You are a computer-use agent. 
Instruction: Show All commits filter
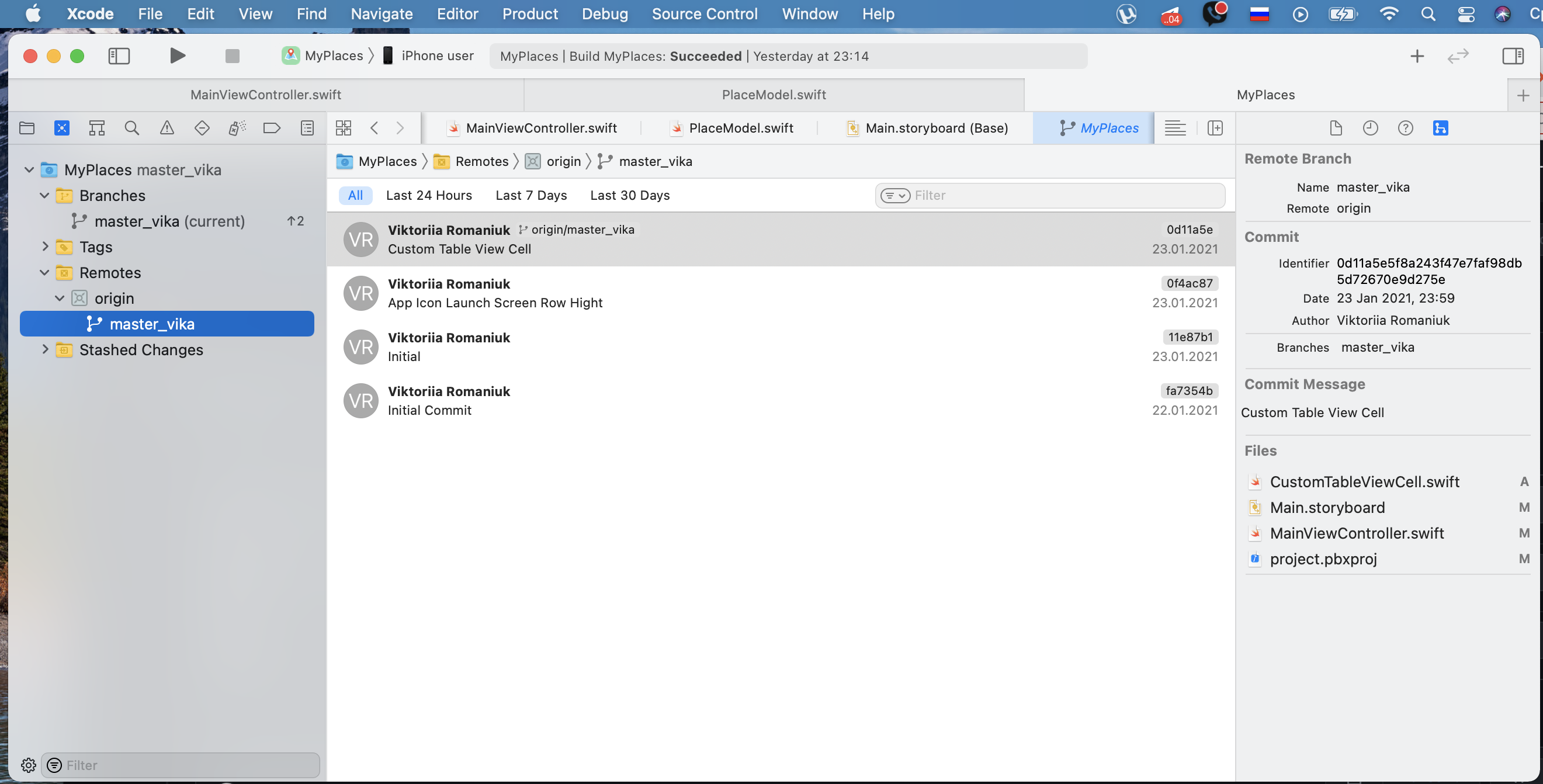coord(355,195)
